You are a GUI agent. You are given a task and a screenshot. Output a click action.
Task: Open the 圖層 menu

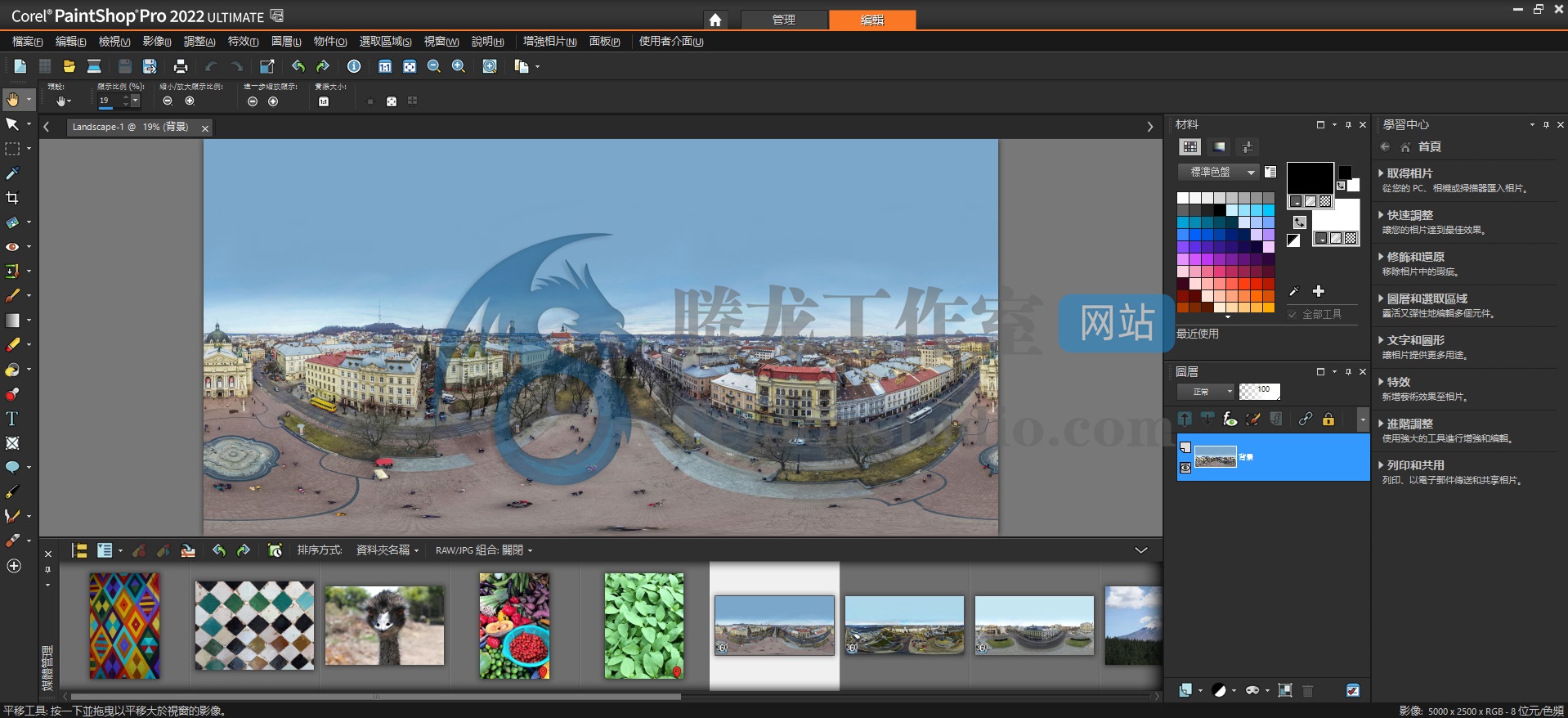click(286, 41)
